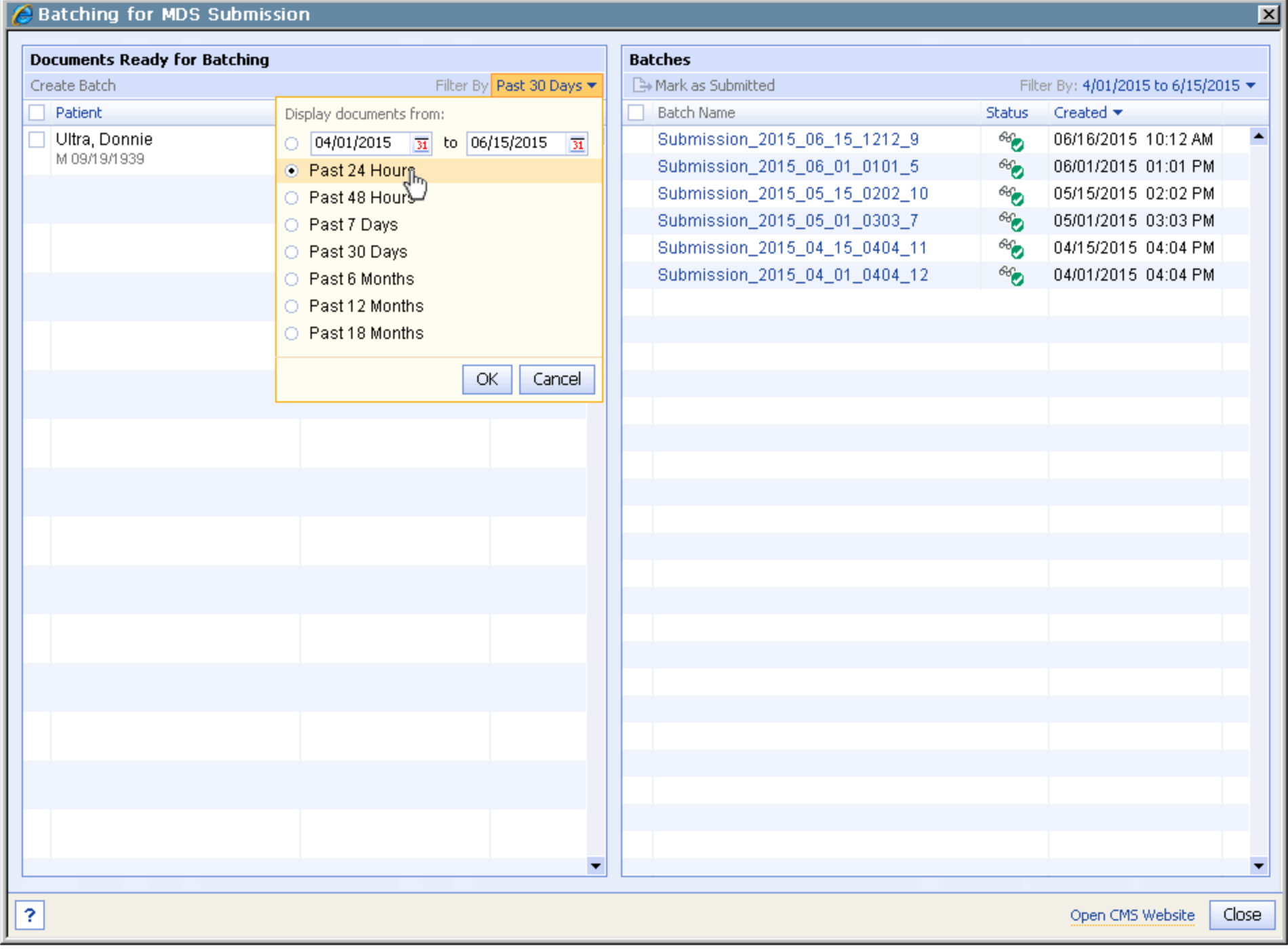Click the start date field showing 04/01/2015
Viewport: 1288px width, 949px height.
point(359,143)
